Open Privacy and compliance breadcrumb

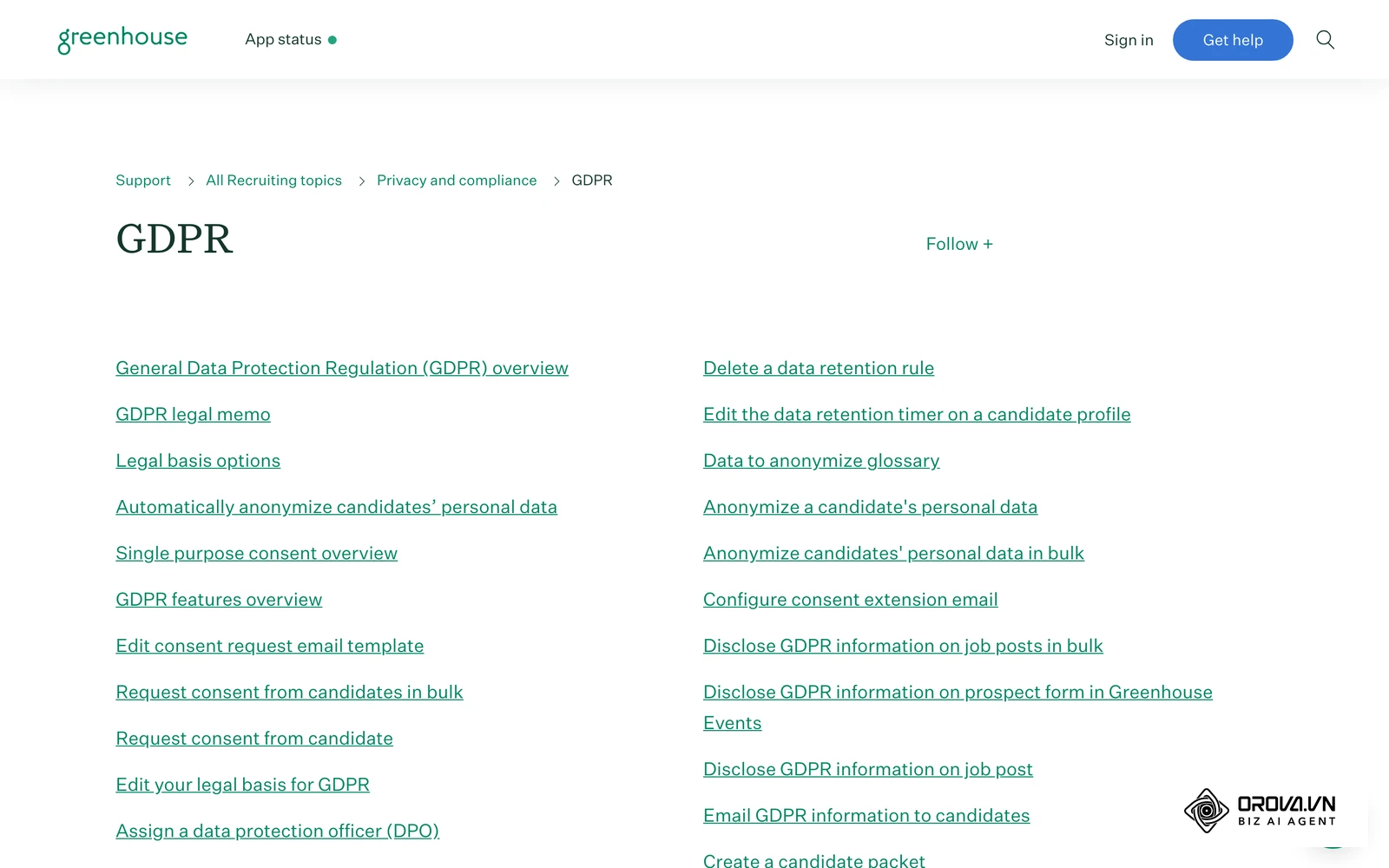(457, 181)
